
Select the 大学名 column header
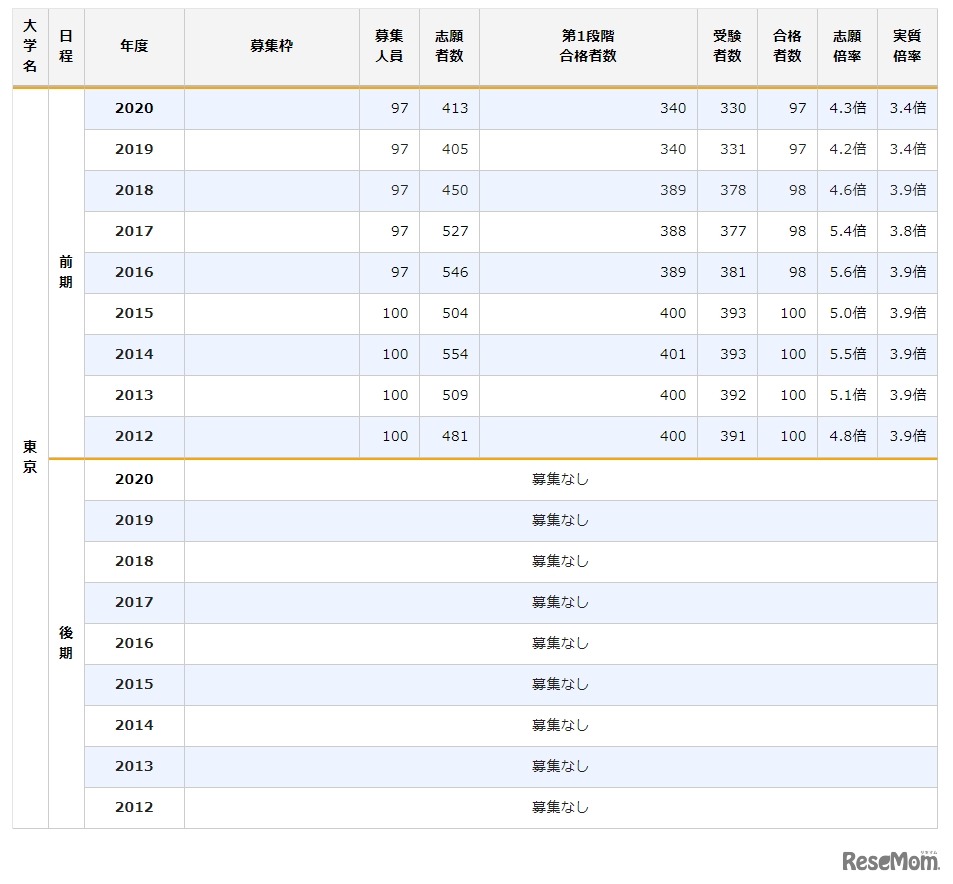click(28, 47)
